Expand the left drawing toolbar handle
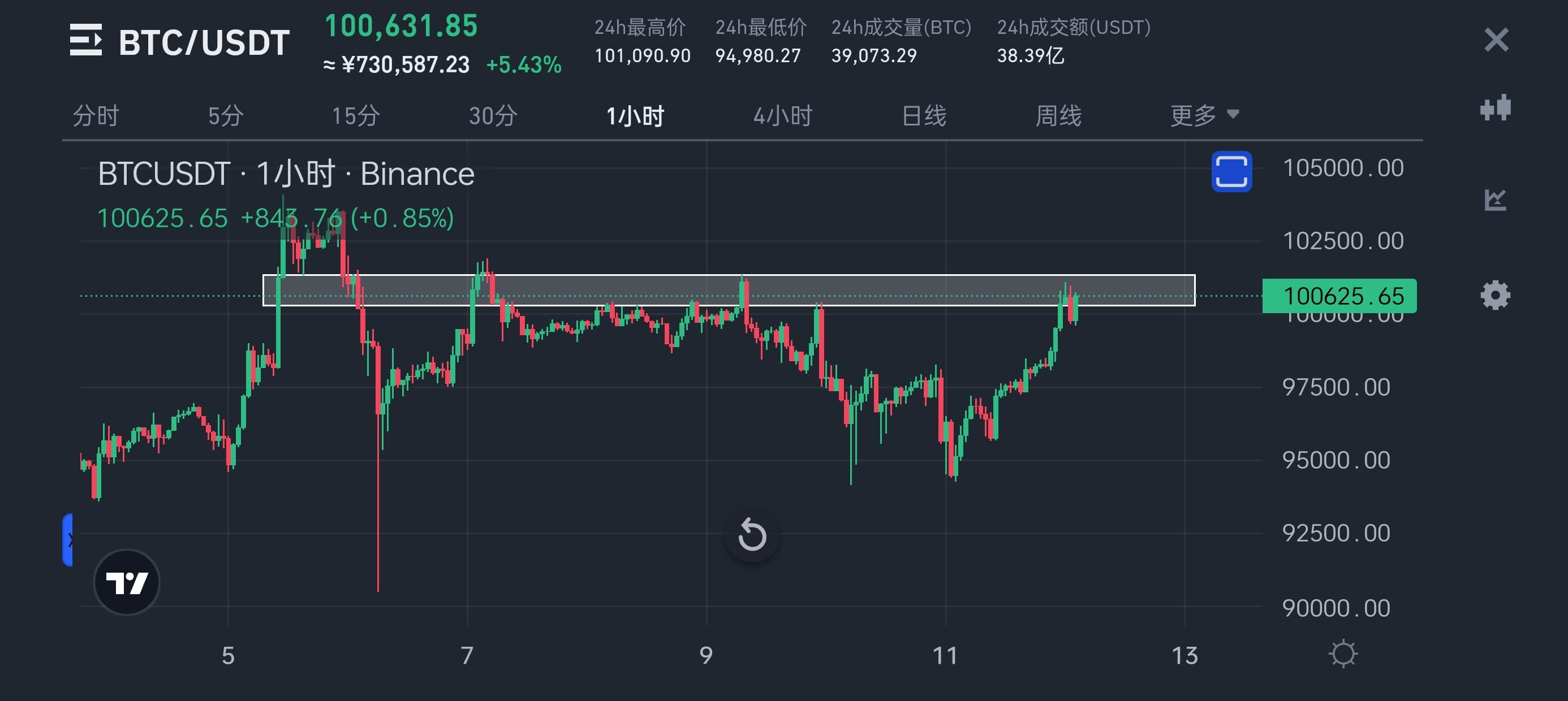The height and width of the screenshot is (701, 1568). [68, 540]
